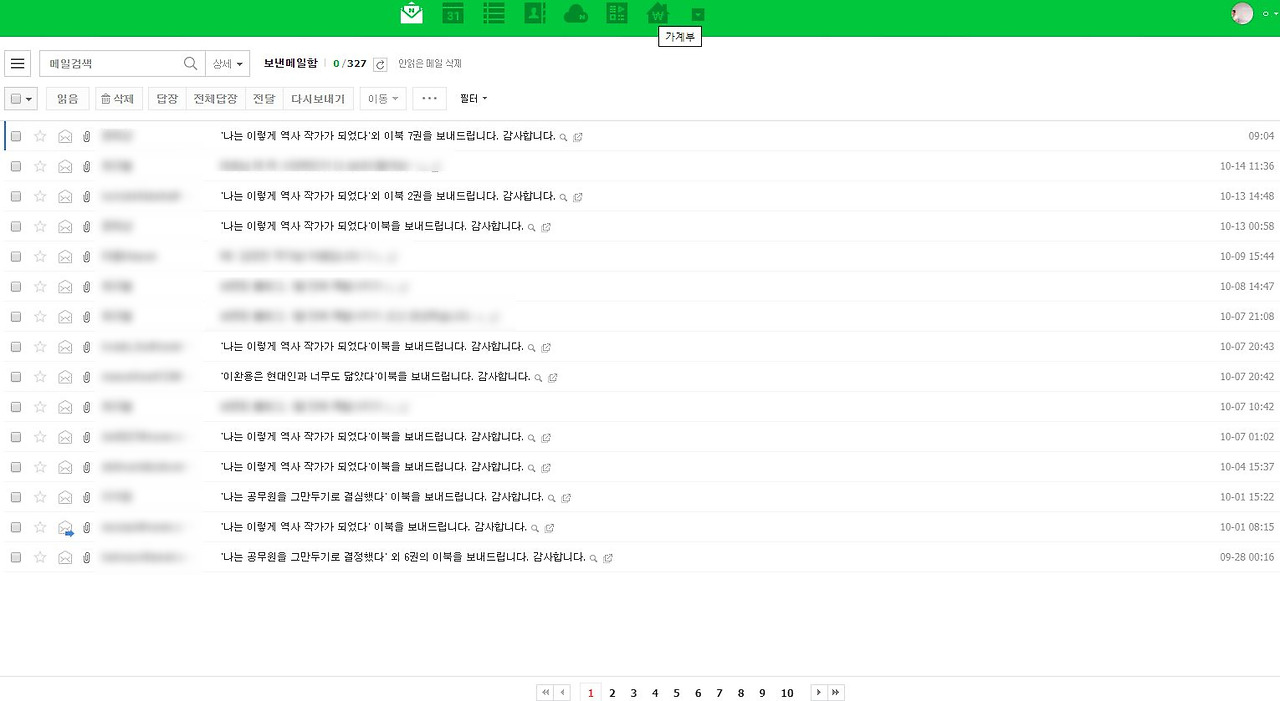Click the paperclip icon on the first email

tap(87, 136)
